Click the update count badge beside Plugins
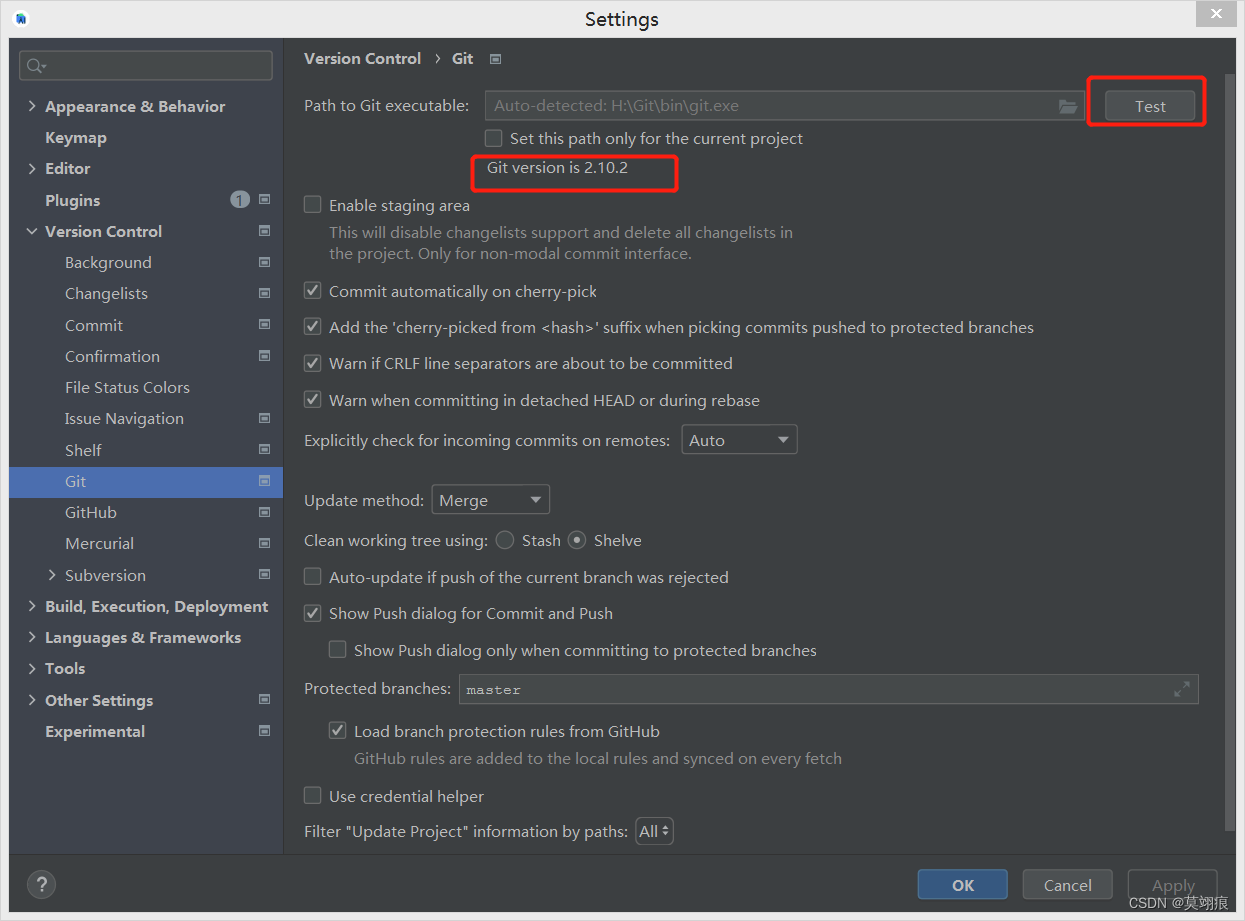This screenshot has width=1245, height=921. click(x=240, y=200)
